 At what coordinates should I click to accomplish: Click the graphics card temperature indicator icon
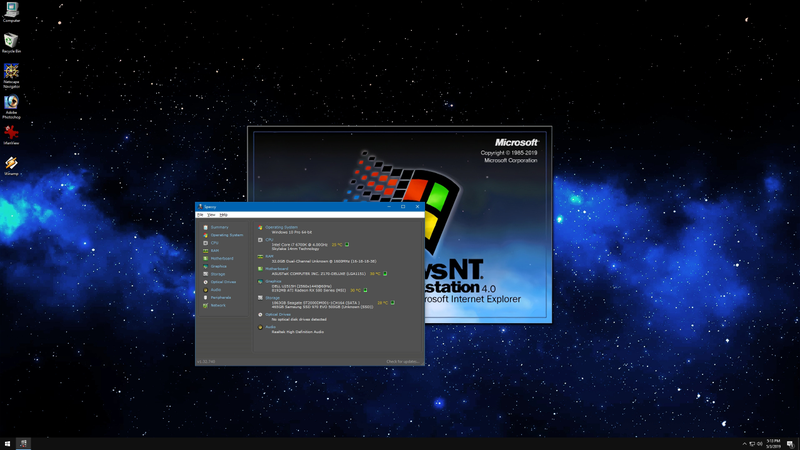pyautogui.click(x=365, y=290)
